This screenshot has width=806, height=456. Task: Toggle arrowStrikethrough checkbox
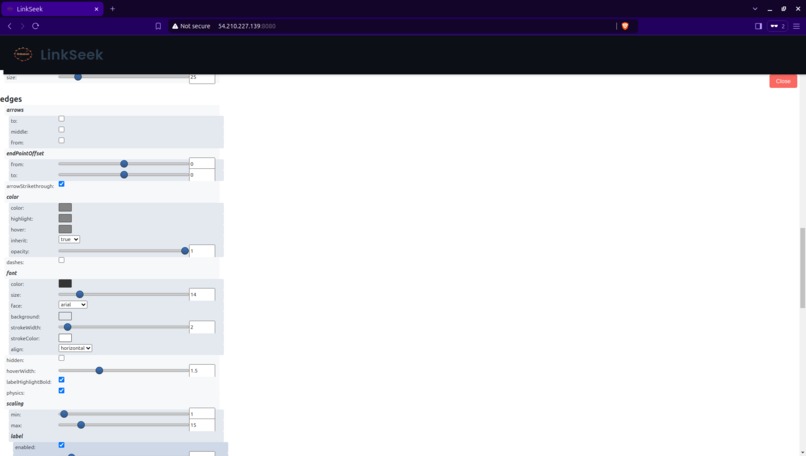point(61,184)
